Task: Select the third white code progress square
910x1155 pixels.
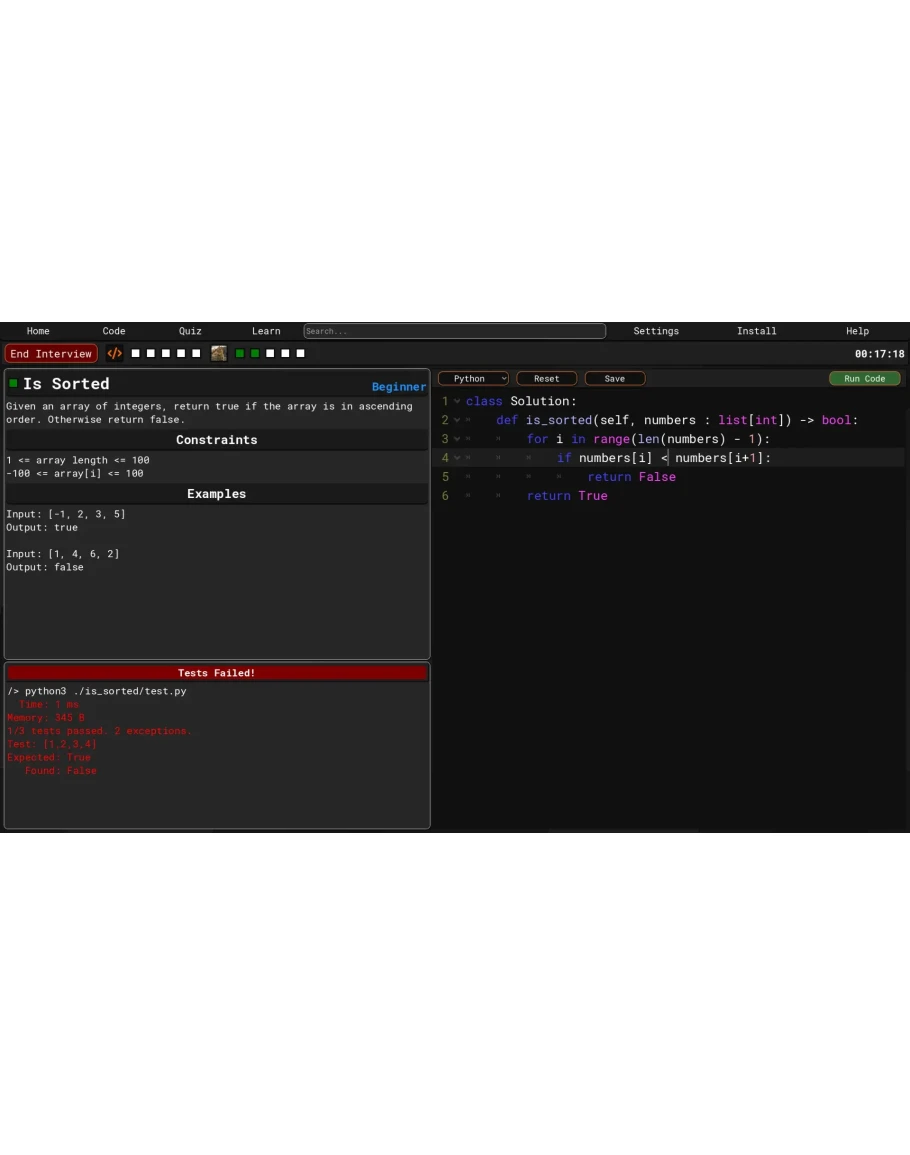Action: click(x=166, y=353)
